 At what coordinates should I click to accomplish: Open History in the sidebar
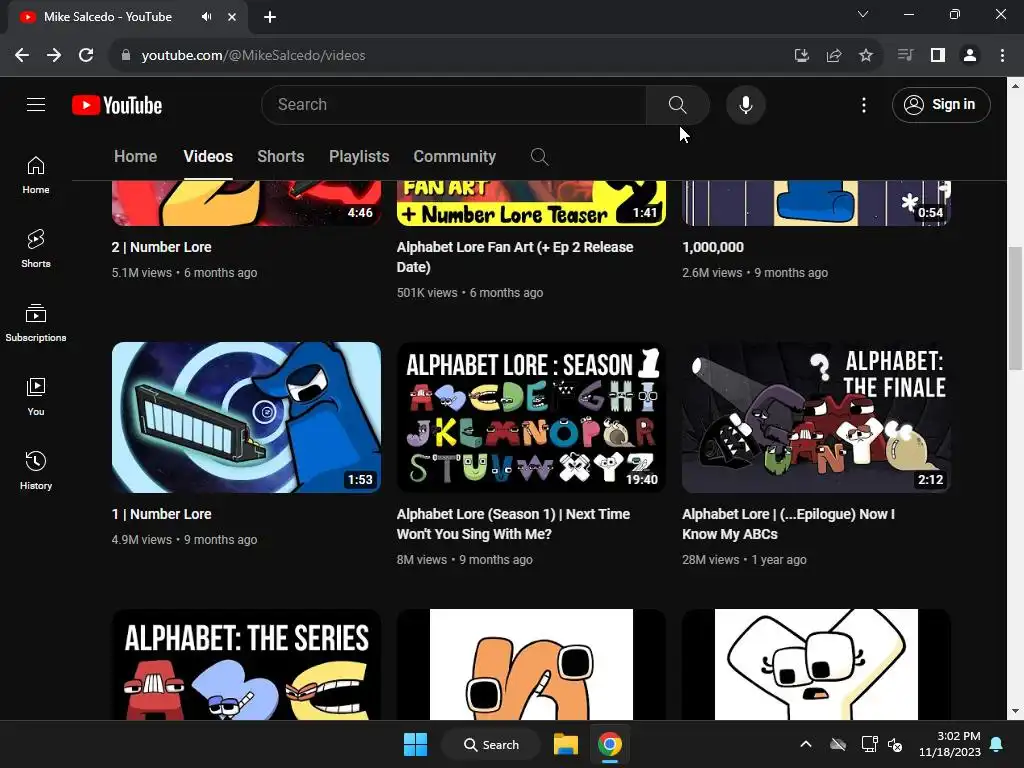[x=36, y=470]
